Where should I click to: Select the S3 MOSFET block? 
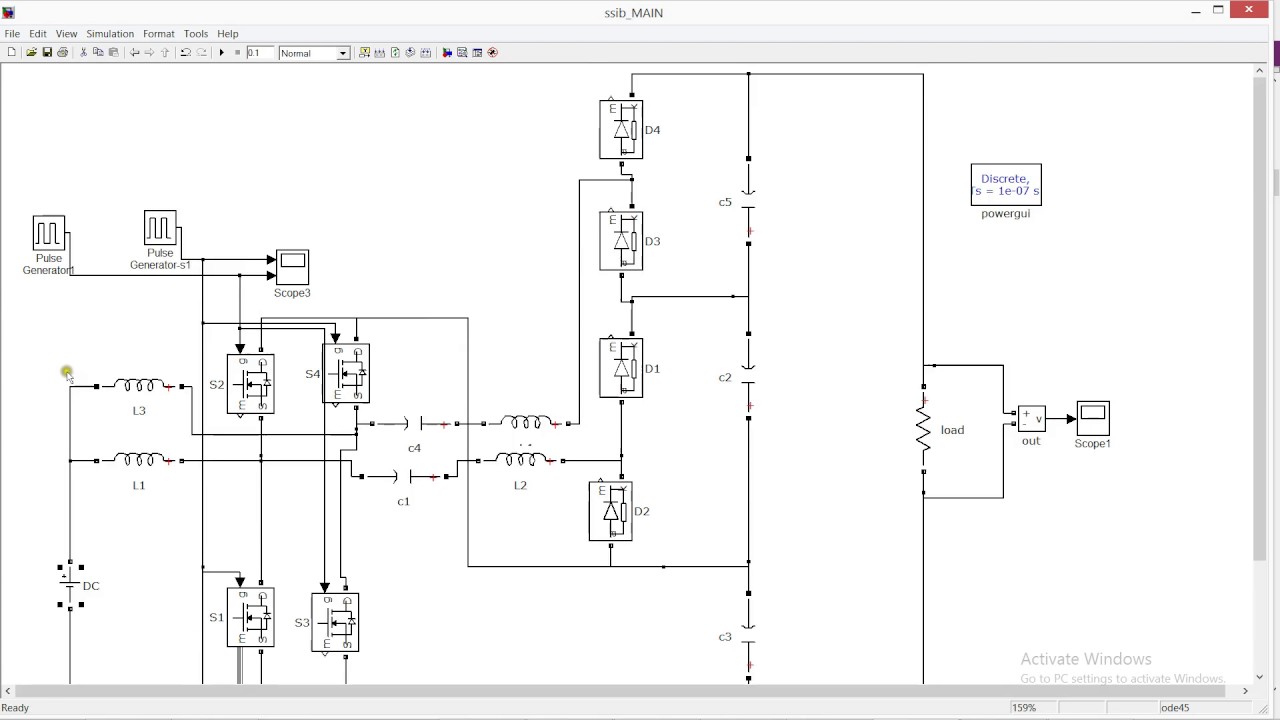(x=335, y=623)
